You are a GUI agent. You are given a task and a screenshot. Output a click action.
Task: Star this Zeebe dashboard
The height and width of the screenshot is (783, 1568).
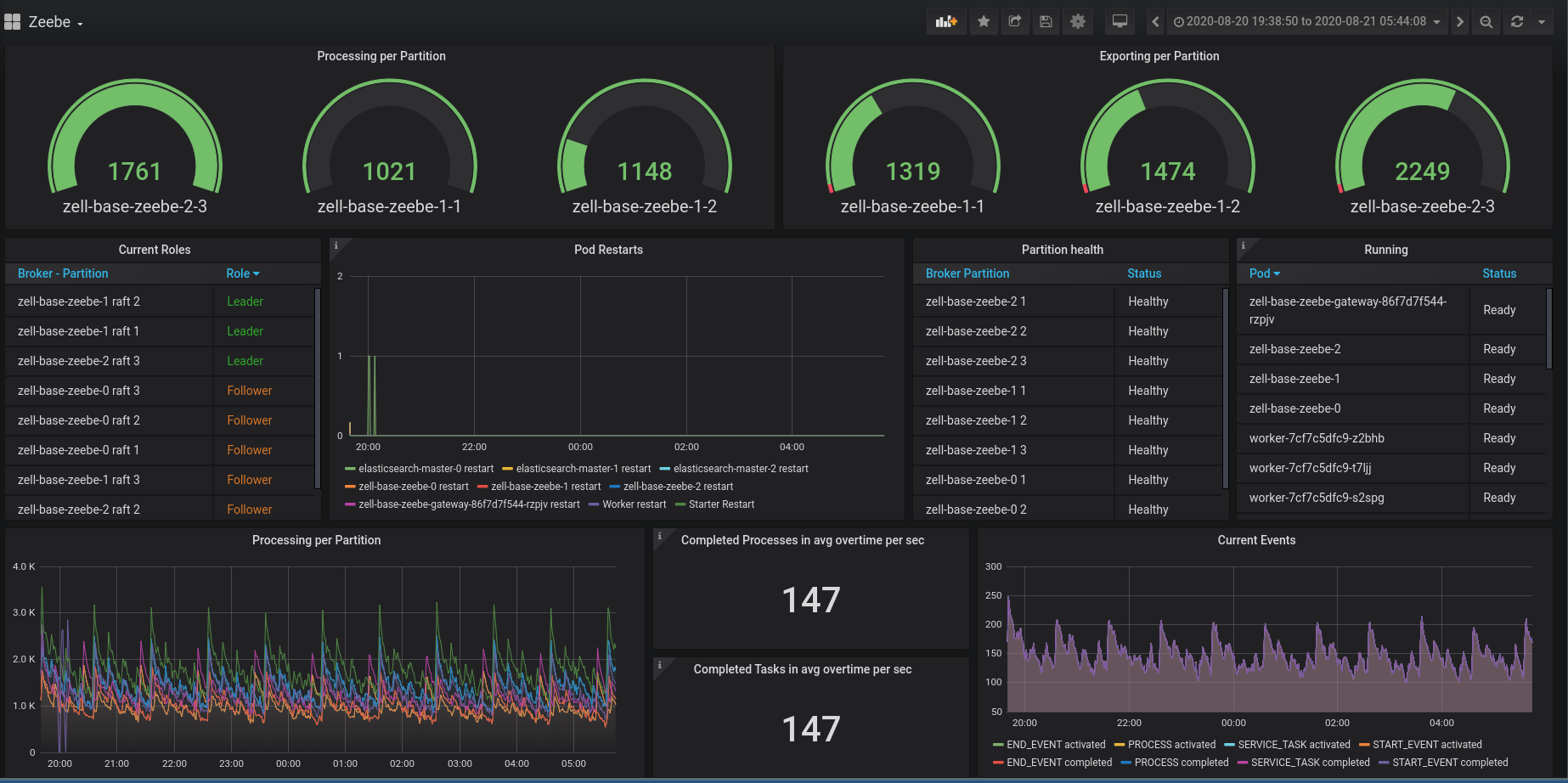pos(984,22)
